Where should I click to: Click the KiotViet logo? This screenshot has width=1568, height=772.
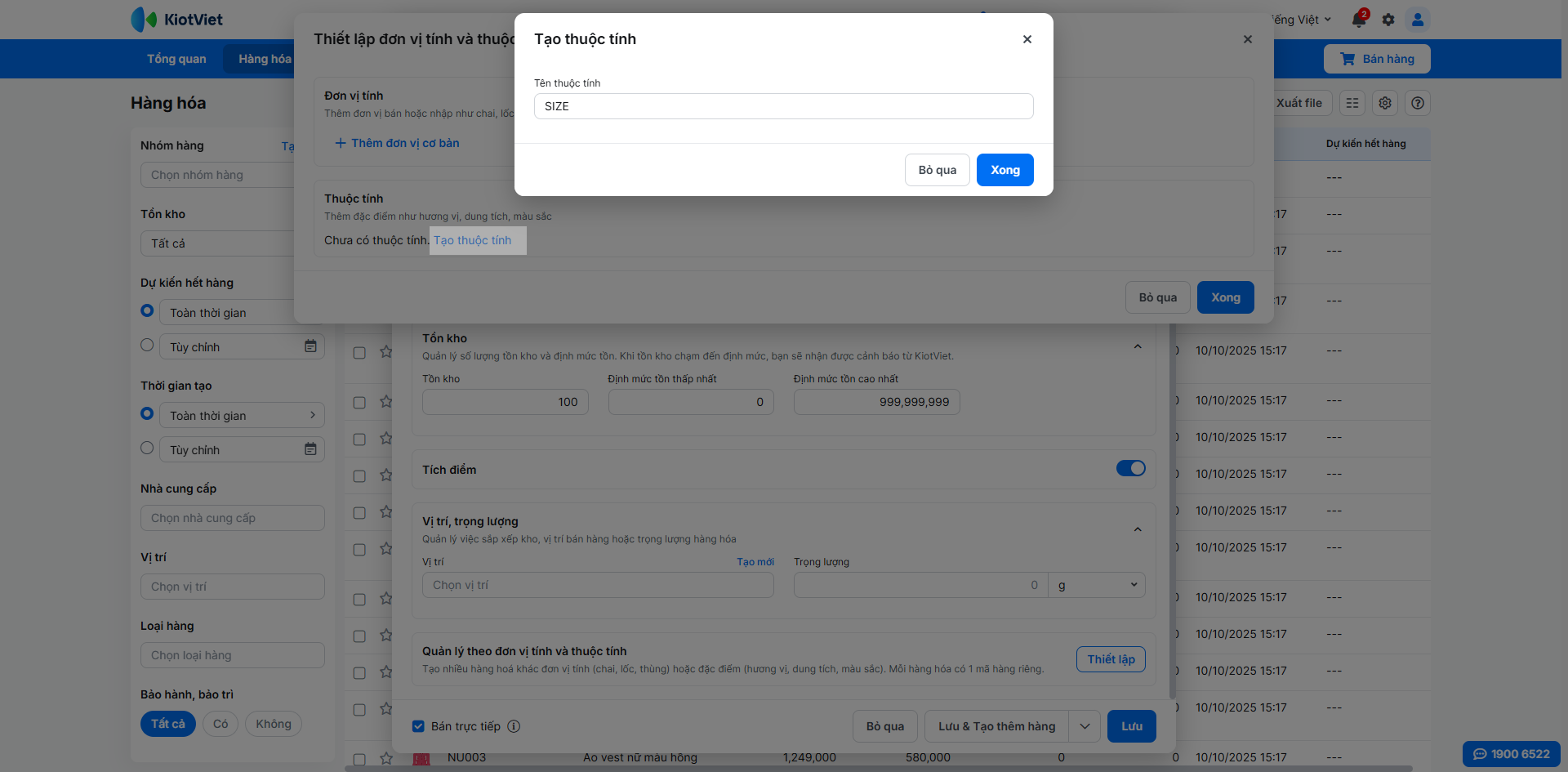[x=177, y=20]
